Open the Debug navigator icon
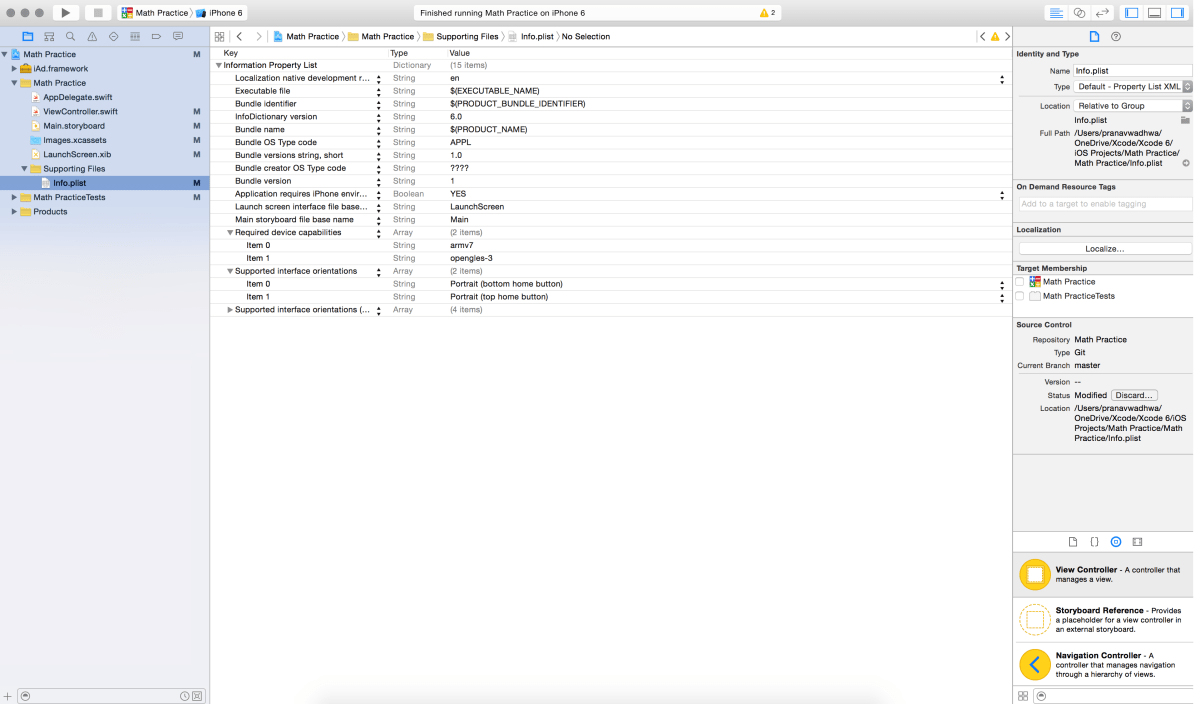 [135, 36]
